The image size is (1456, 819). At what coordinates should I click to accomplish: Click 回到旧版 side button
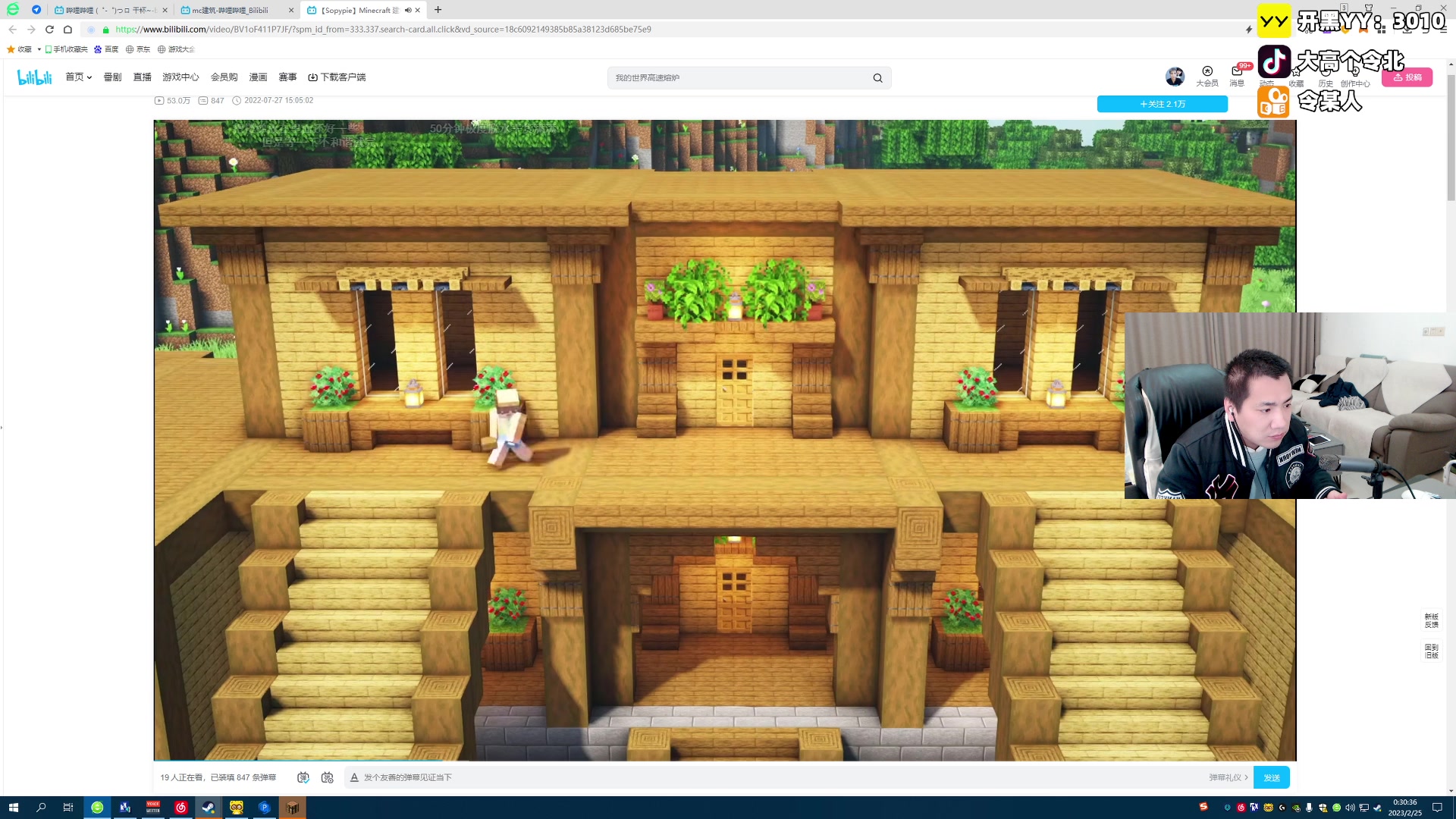click(1432, 651)
